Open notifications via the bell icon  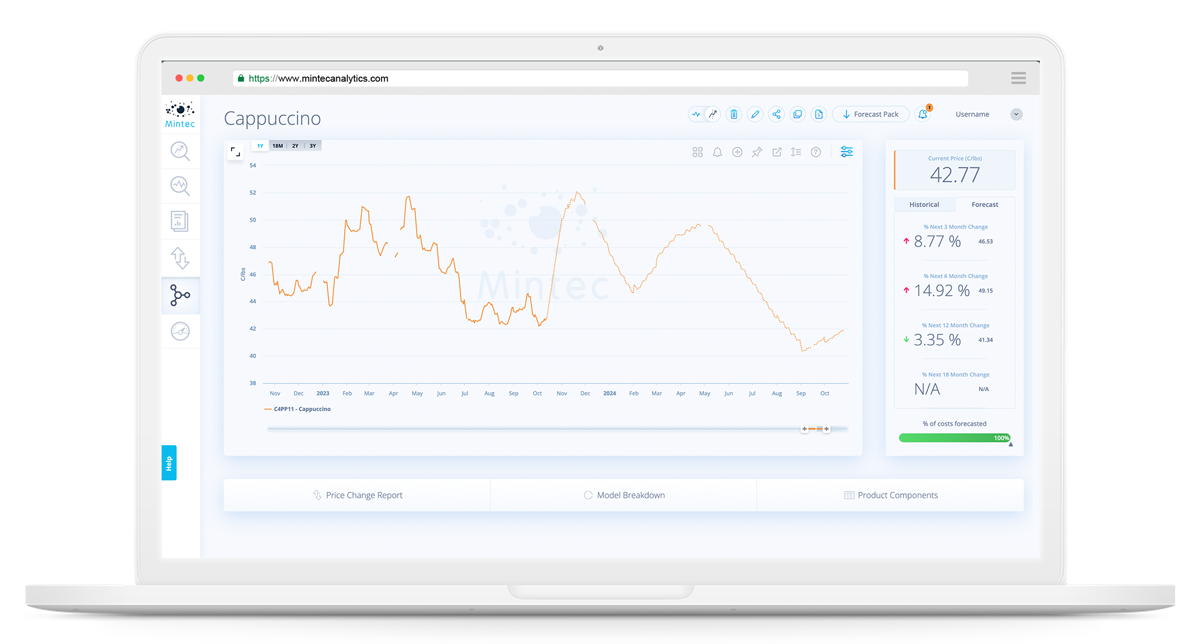tap(922, 114)
